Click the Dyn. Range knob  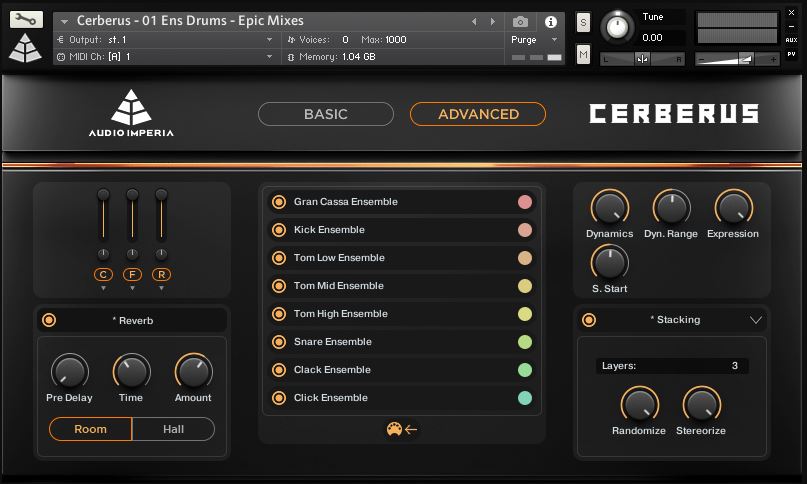click(x=672, y=208)
